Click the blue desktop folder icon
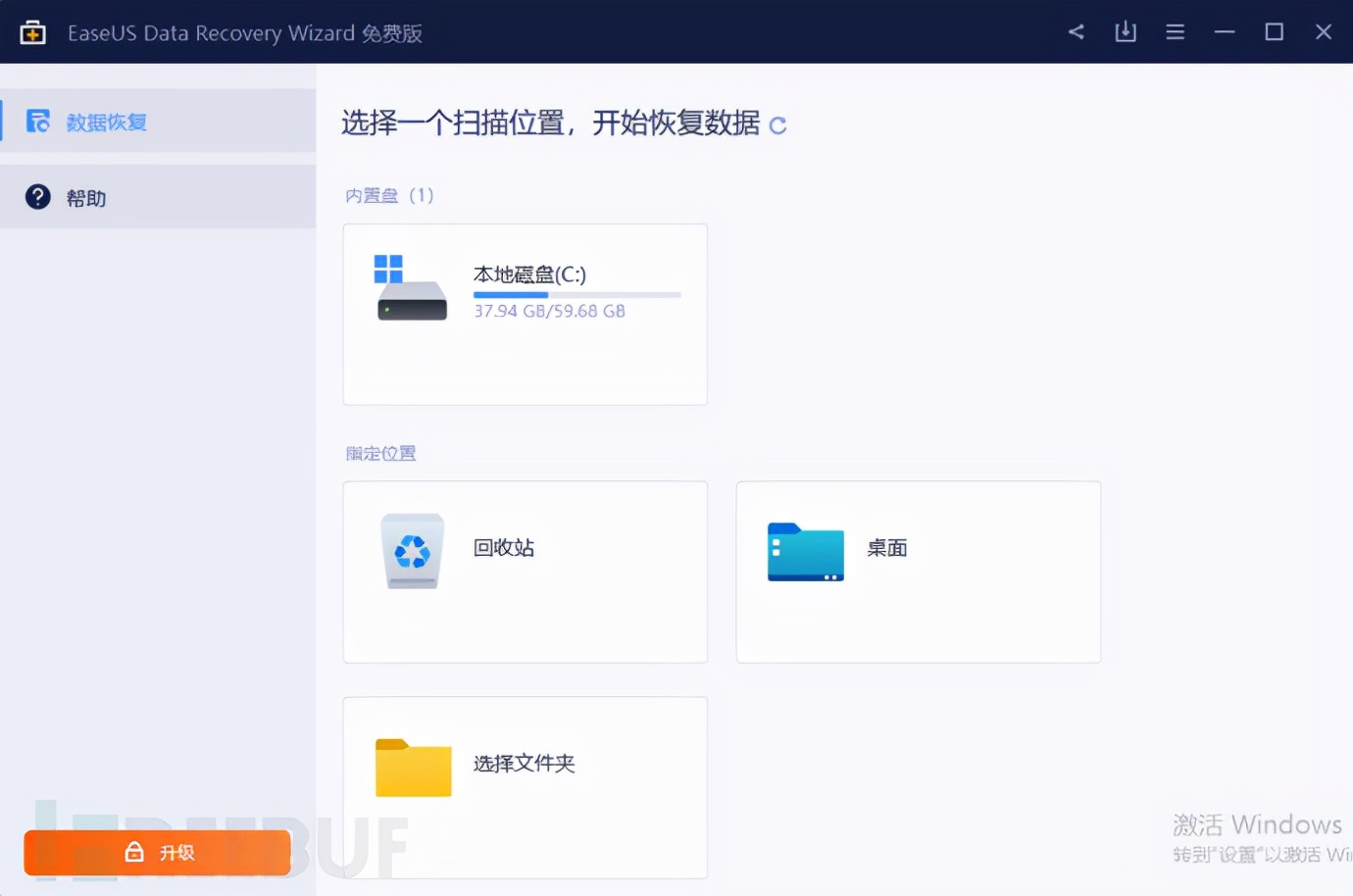Viewport: 1353px width, 896px height. (x=804, y=552)
